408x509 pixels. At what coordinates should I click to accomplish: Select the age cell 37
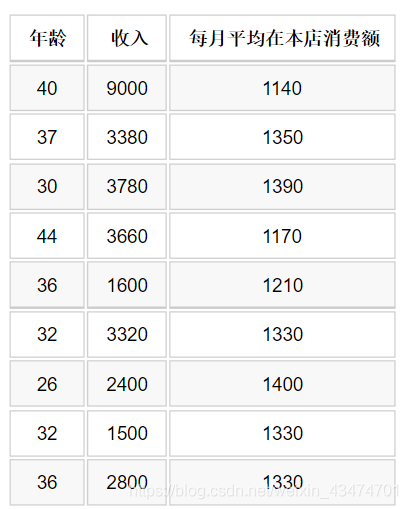click(x=47, y=137)
